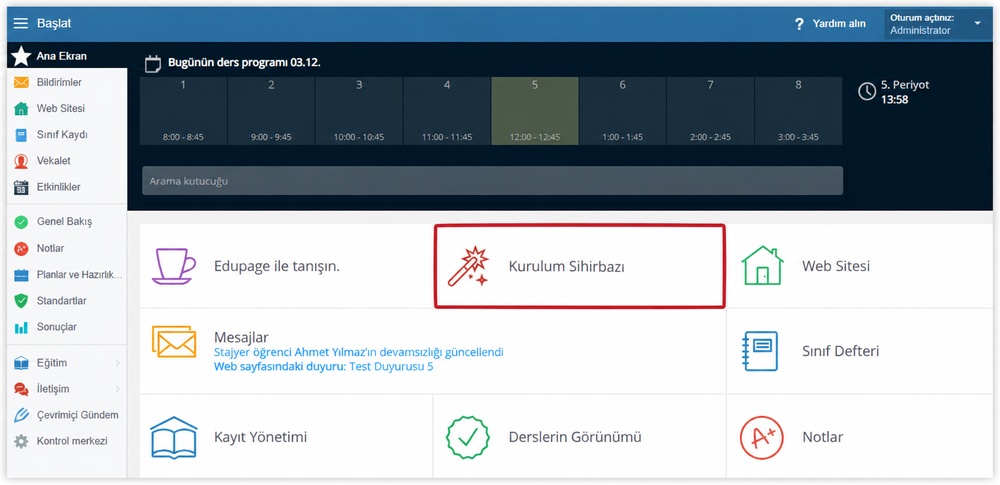
Task: Expand the Eğitim sidebar submenu chevron
Action: pos(117,363)
